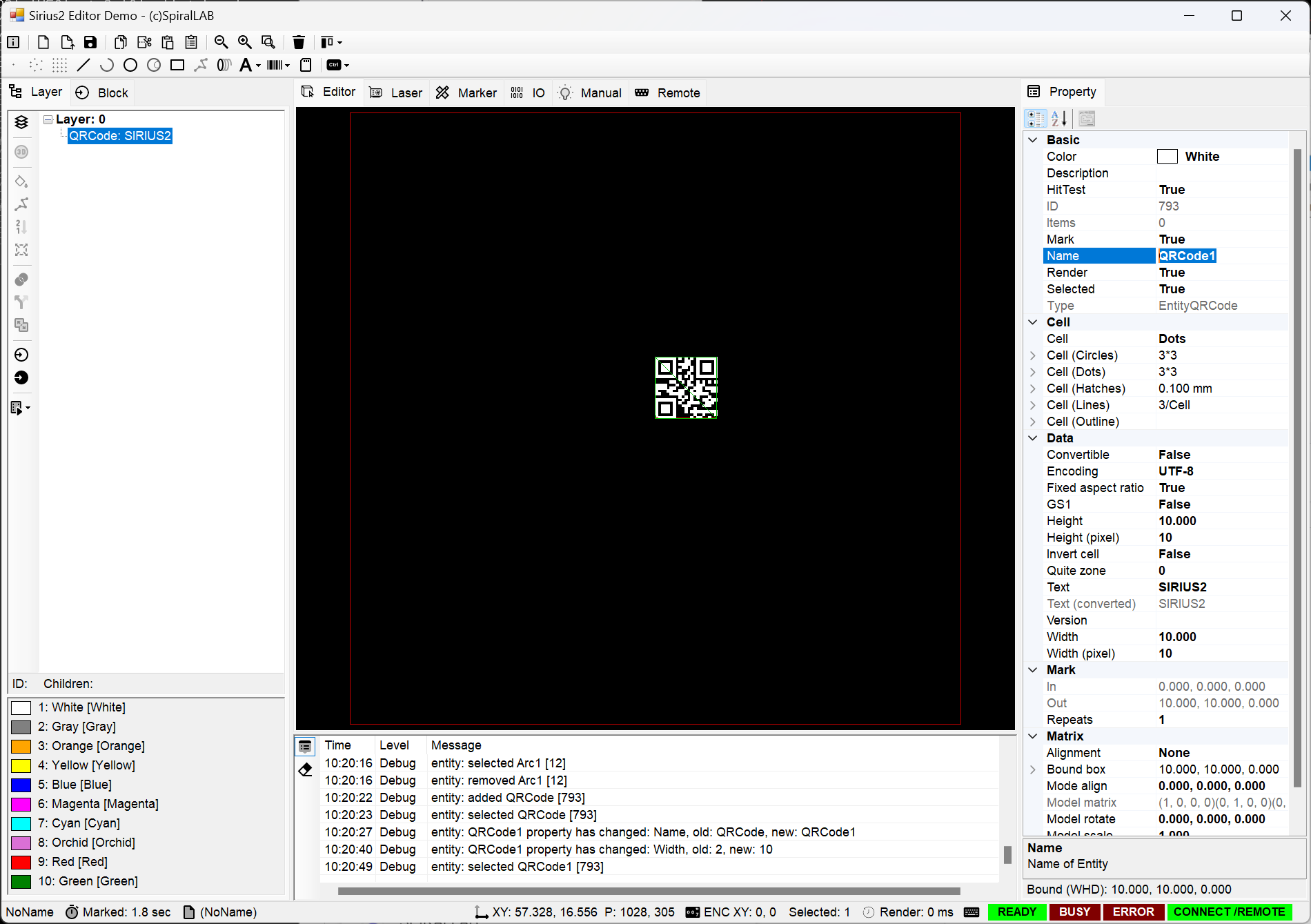Open the Ctrl entity dropdown

pyautogui.click(x=346, y=66)
